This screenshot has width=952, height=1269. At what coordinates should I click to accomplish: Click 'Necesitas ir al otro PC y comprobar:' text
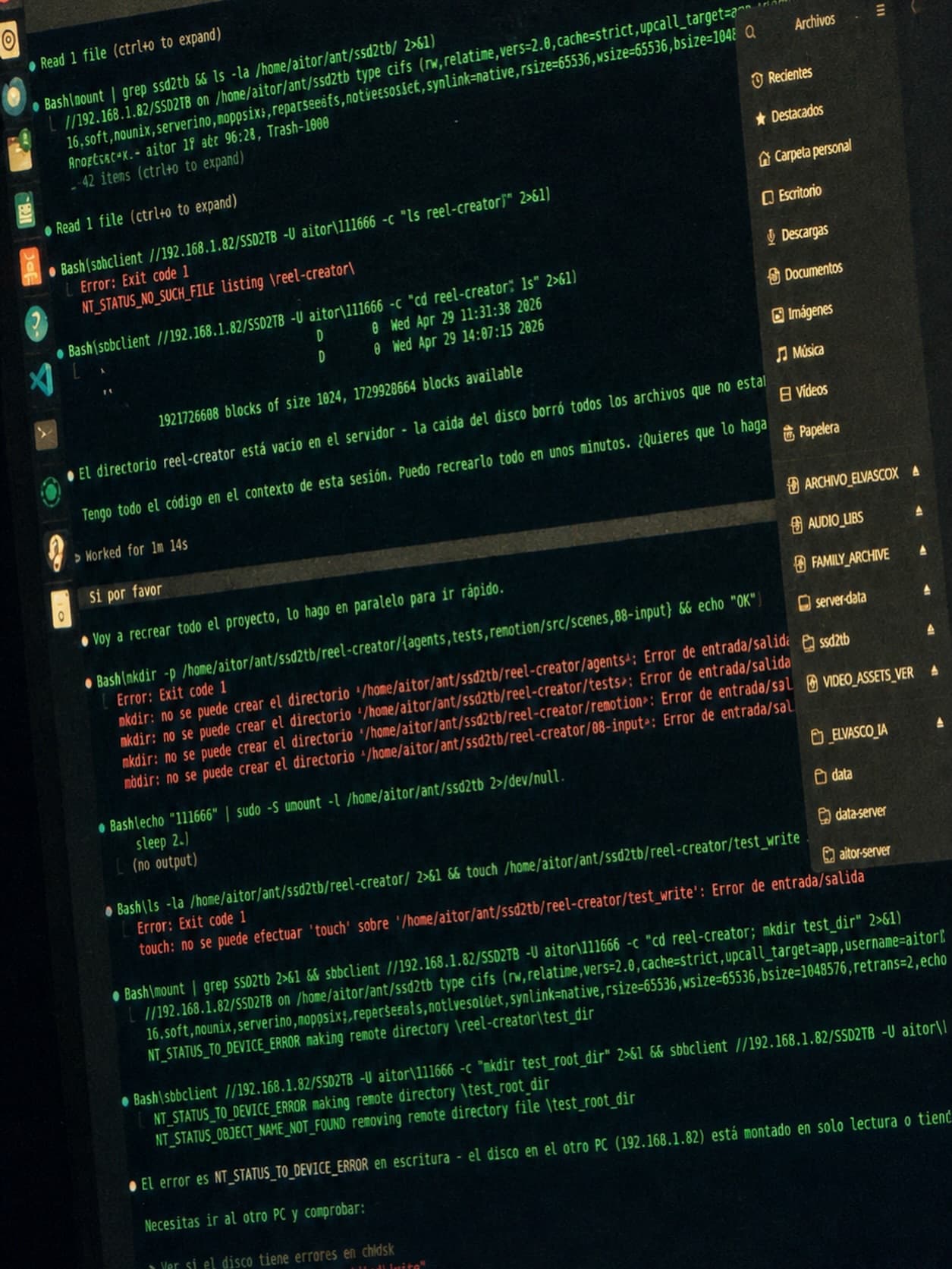tap(255, 1216)
